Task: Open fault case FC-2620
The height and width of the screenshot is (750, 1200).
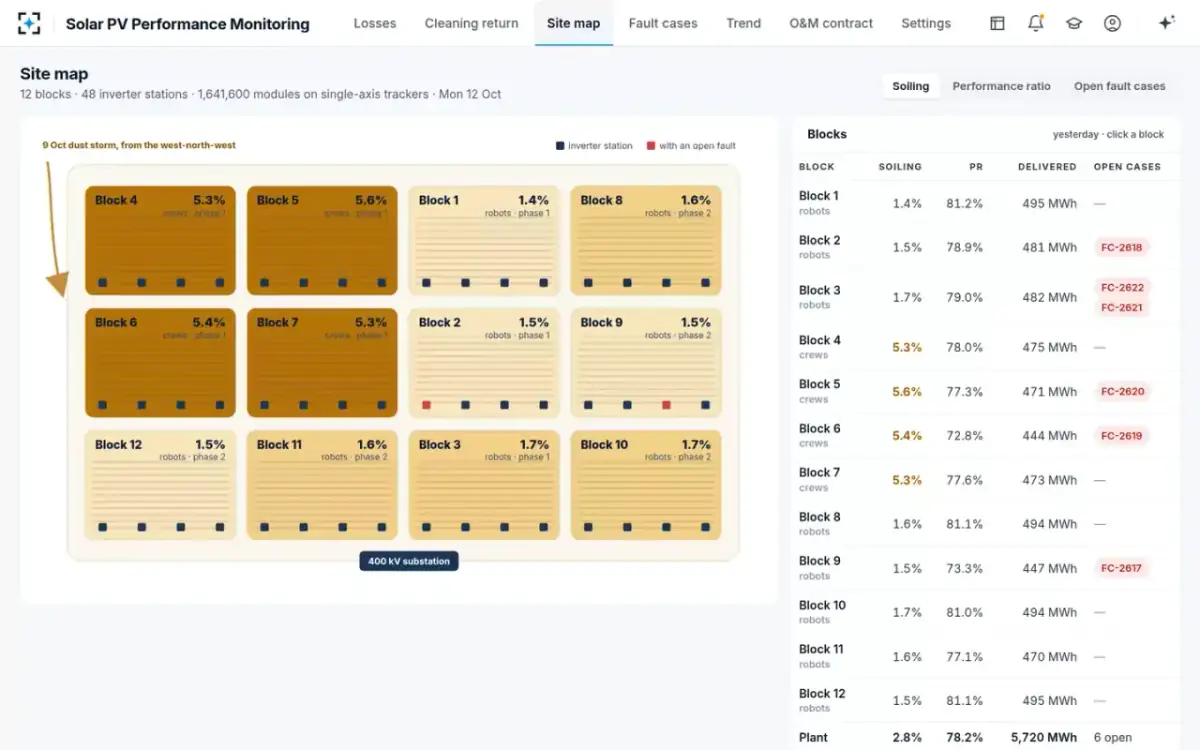Action: [x=1122, y=391]
